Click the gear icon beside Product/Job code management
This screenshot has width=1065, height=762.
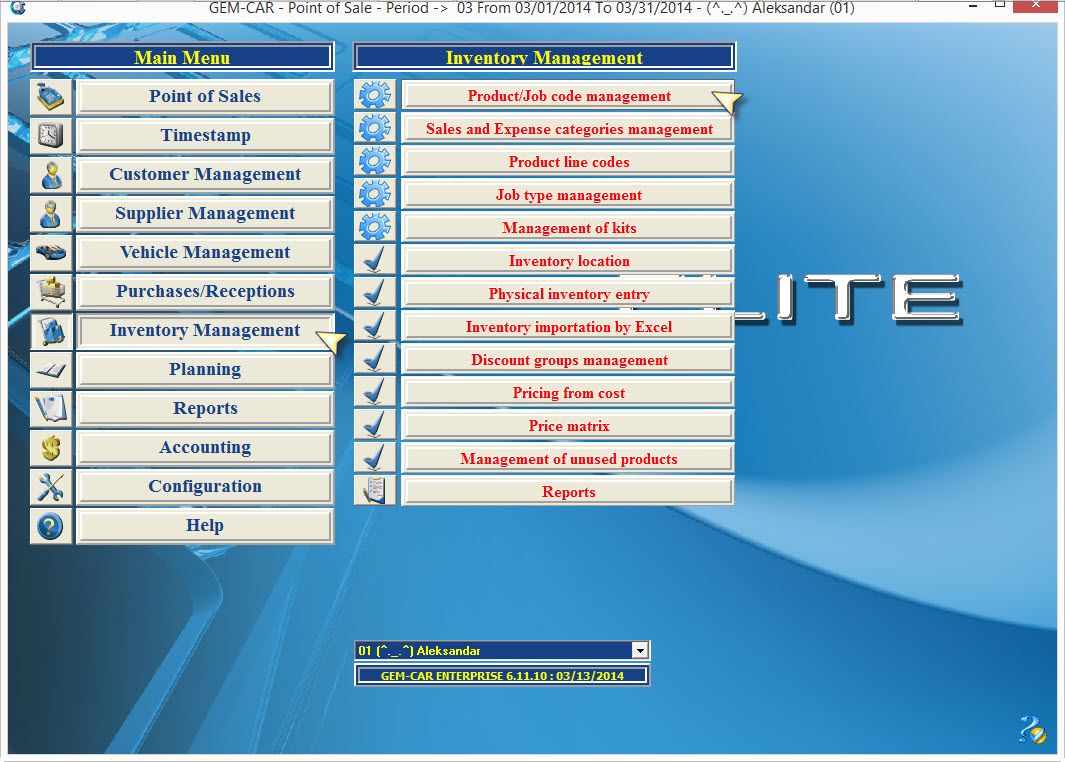click(x=375, y=95)
